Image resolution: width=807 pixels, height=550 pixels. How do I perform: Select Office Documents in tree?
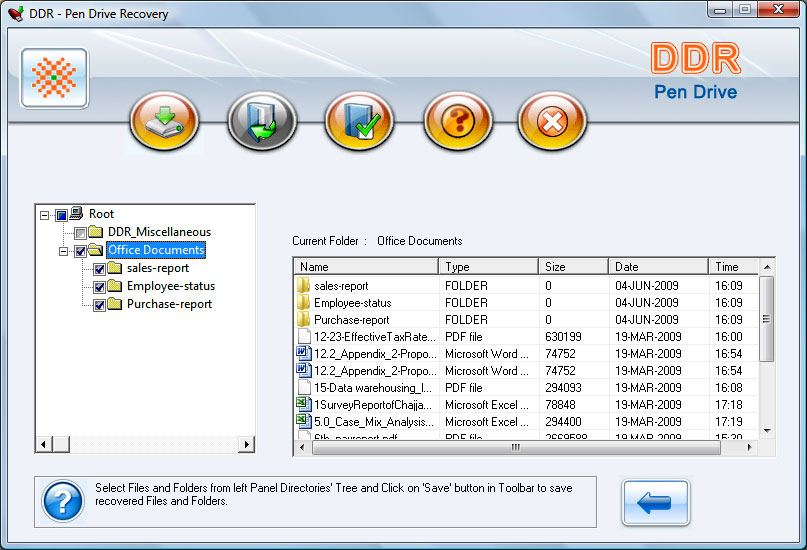coord(156,250)
